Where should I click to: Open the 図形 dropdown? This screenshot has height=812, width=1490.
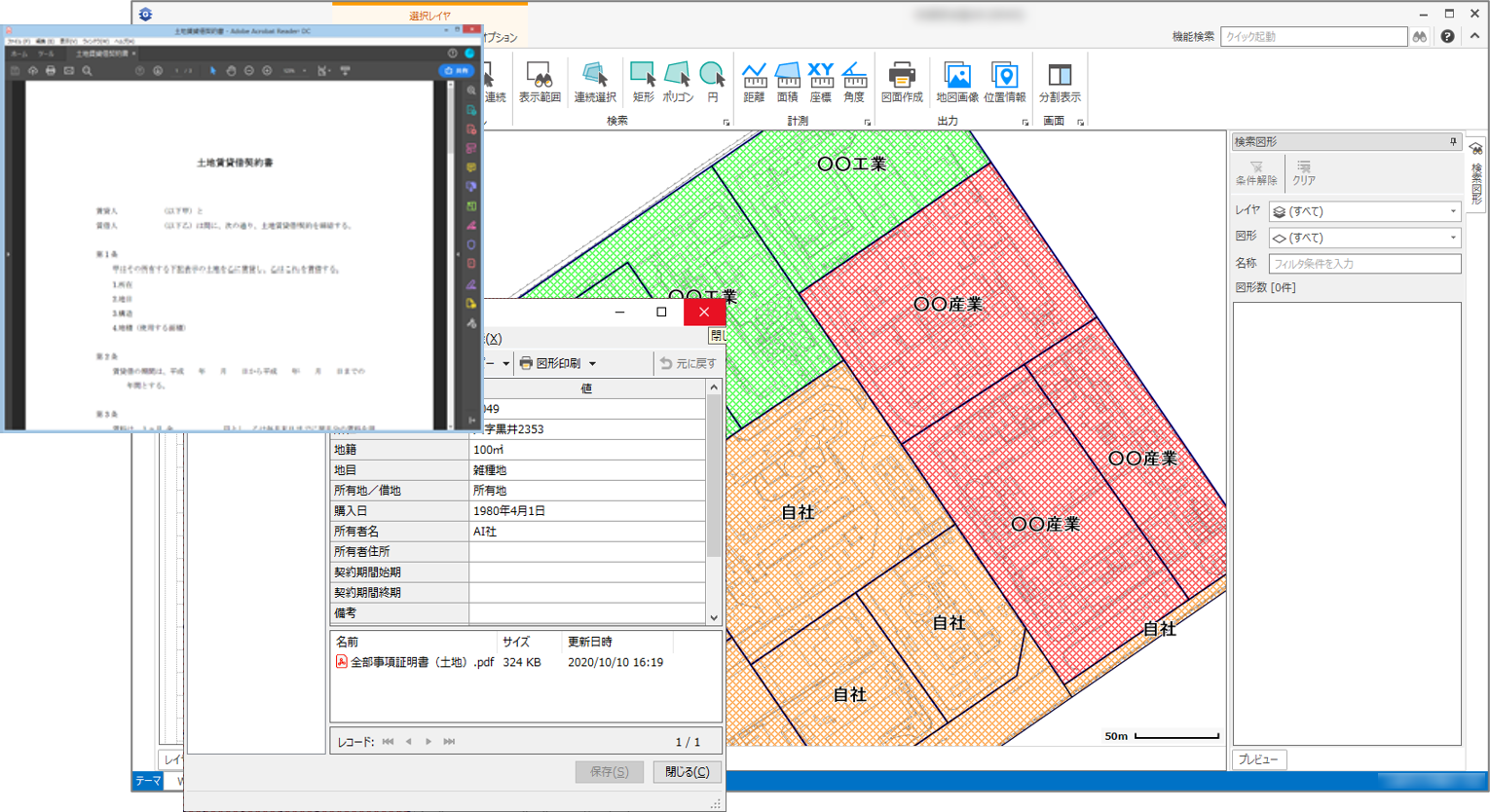(1364, 238)
